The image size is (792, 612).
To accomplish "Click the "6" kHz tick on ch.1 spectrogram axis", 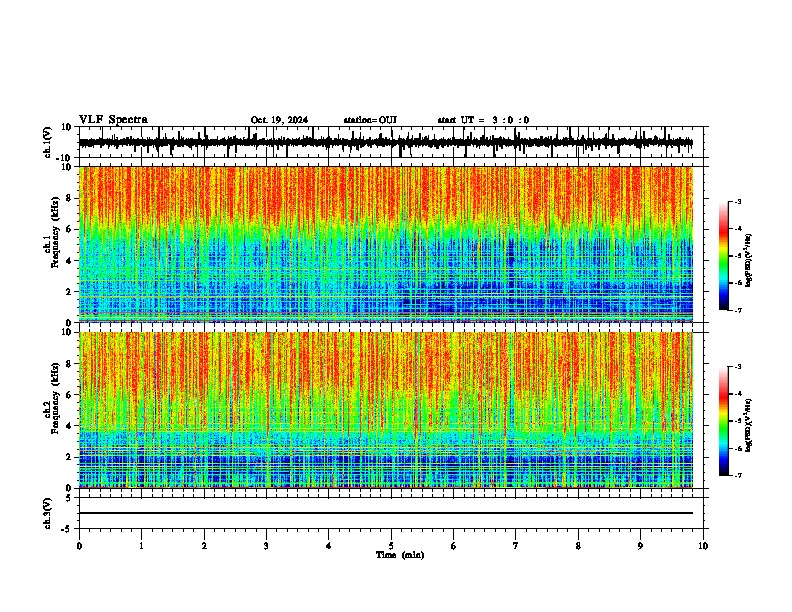I will click(x=69, y=230).
